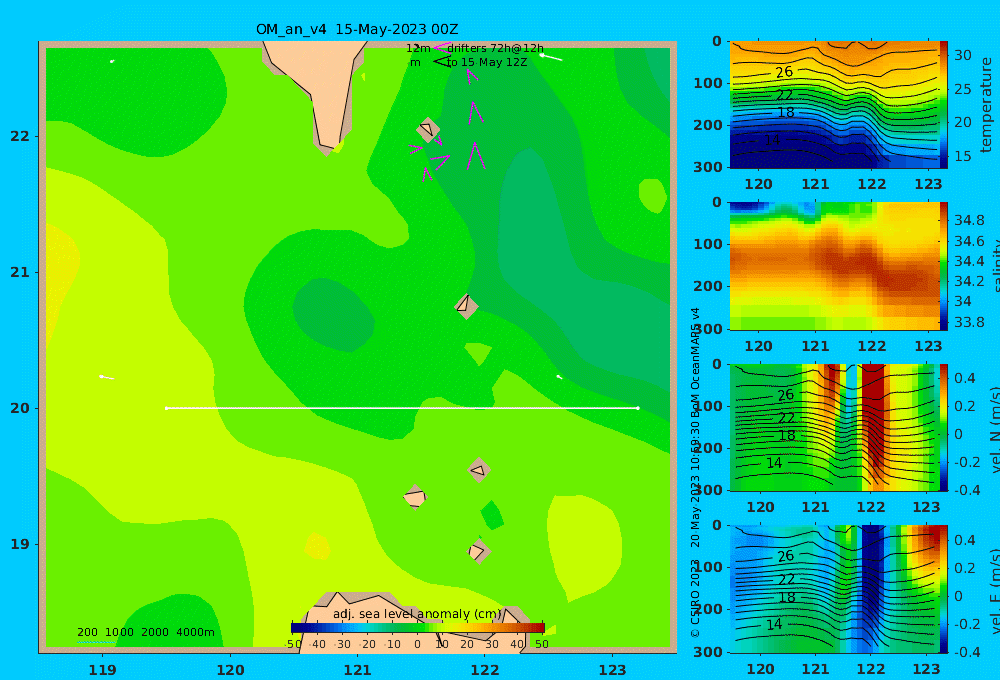
Task: Click the sea level anomaly color bar
Action: (x=418, y=628)
